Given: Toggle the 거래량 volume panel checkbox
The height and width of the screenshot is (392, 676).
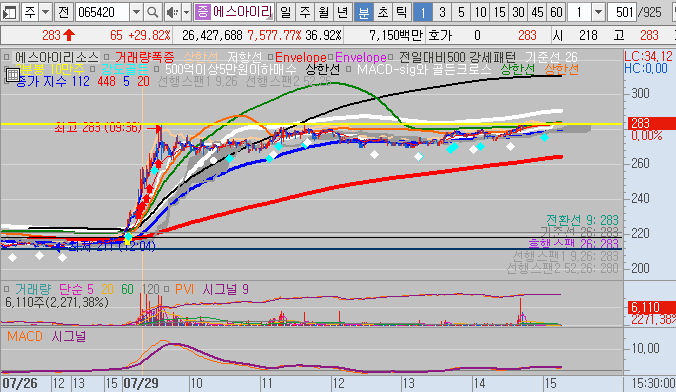Looking at the screenshot, I should coord(6,289).
